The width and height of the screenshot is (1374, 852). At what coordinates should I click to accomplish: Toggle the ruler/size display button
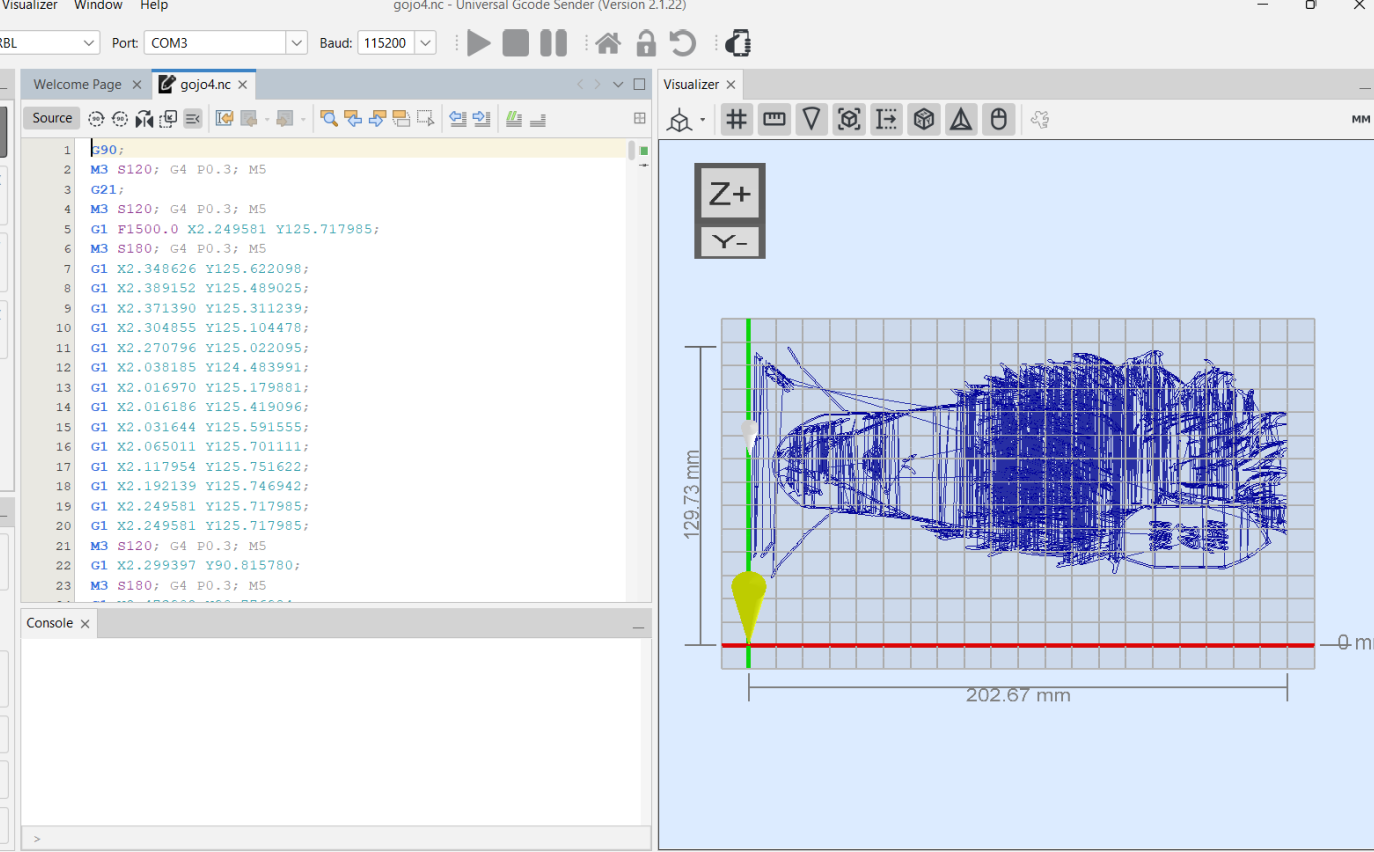click(x=774, y=120)
